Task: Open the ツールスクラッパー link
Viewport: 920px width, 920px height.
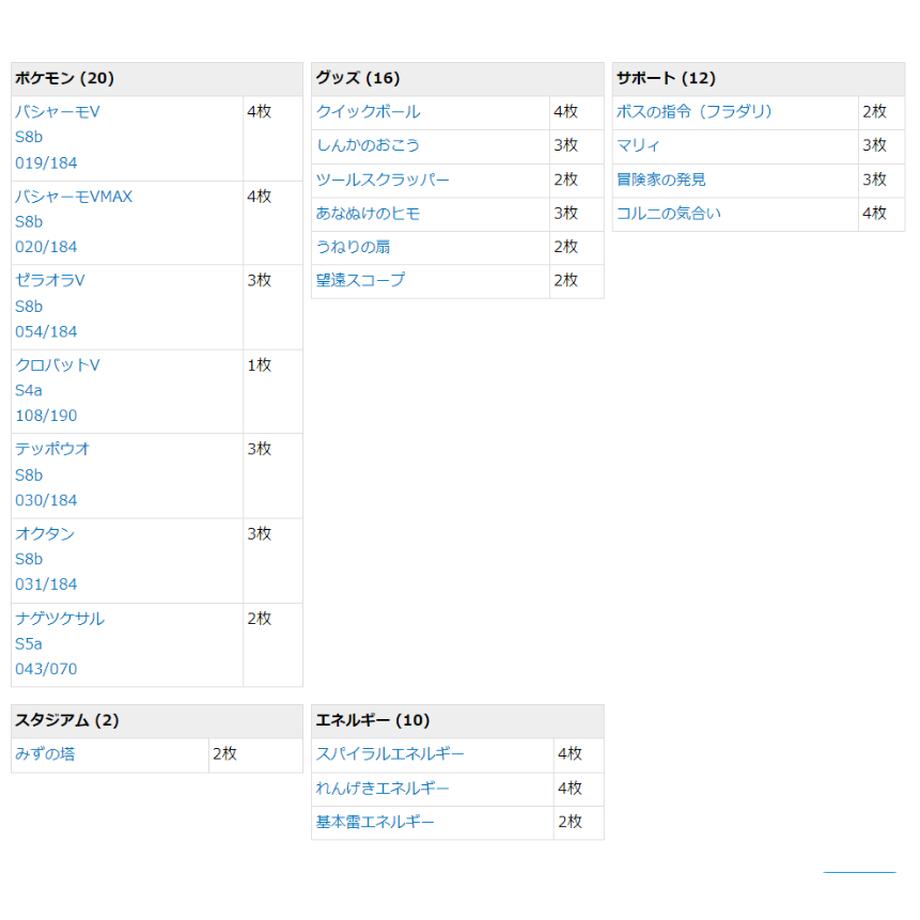Action: coord(383,179)
